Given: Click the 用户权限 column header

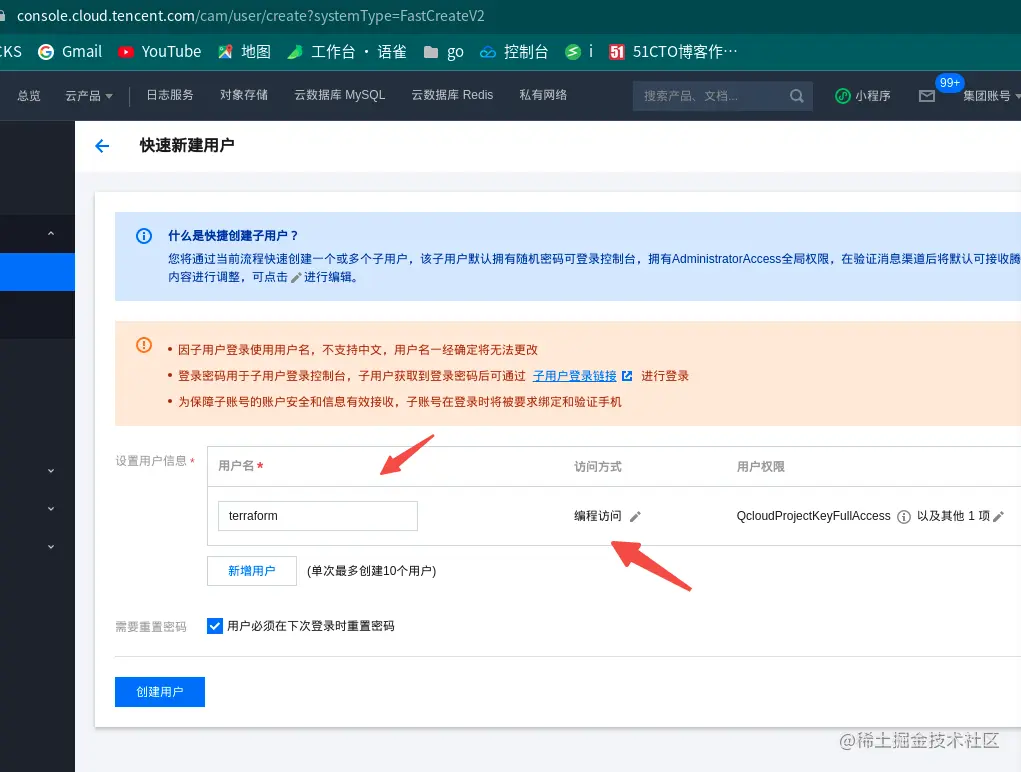Looking at the screenshot, I should click(x=761, y=467).
